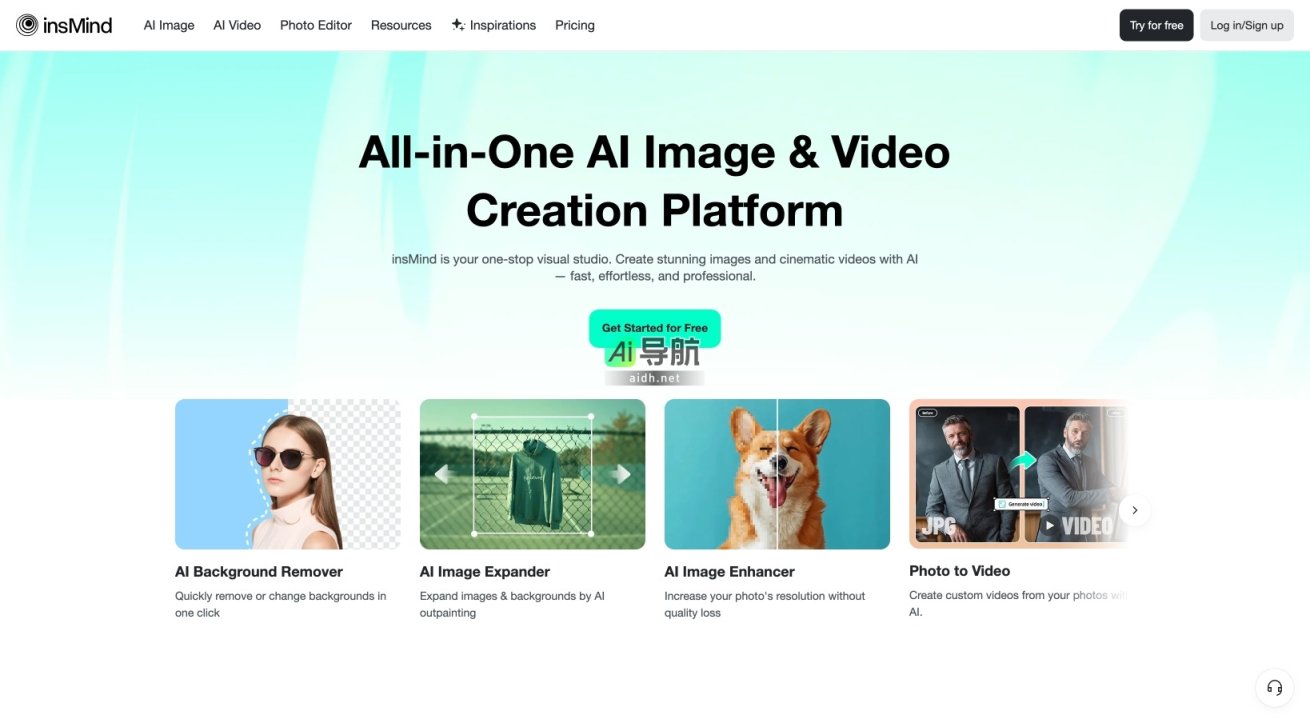The height and width of the screenshot is (723, 1310).
Task: Click the AI Background Remover card thumbnail
Action: click(287, 474)
